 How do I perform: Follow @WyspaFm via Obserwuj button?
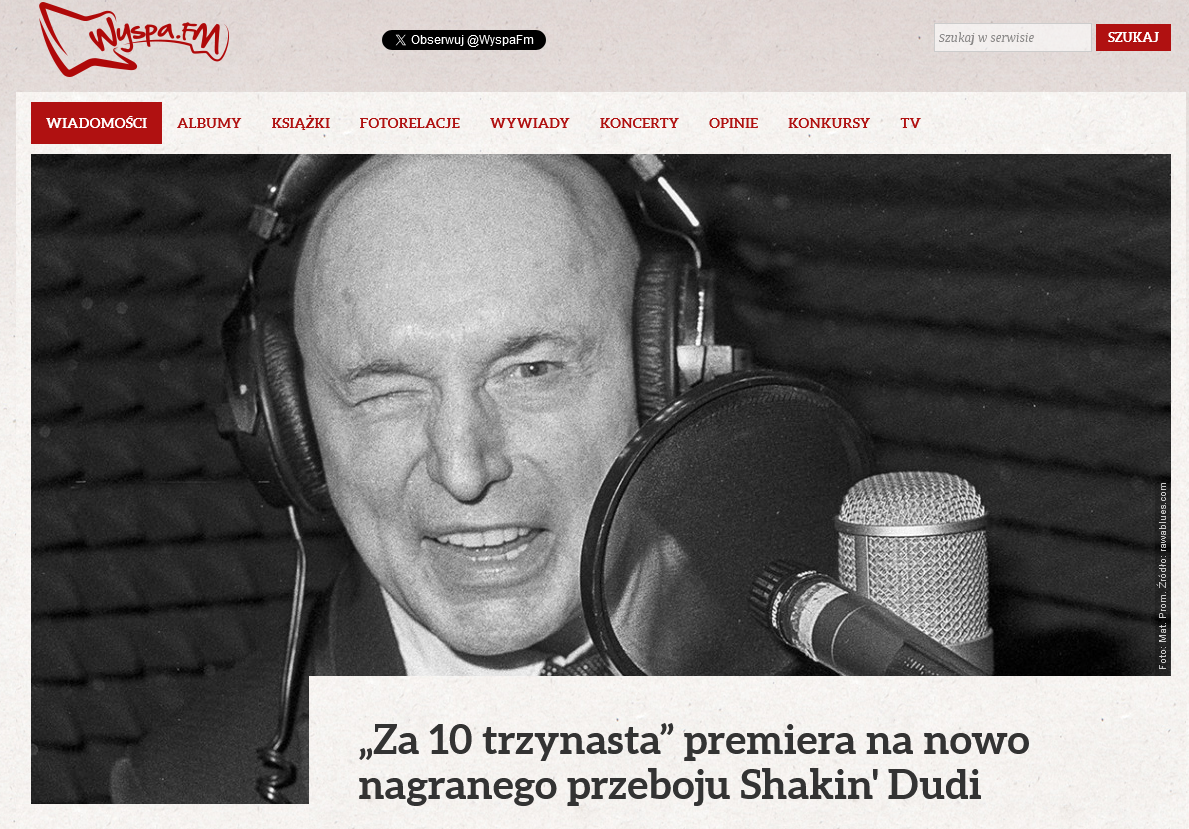(x=463, y=40)
